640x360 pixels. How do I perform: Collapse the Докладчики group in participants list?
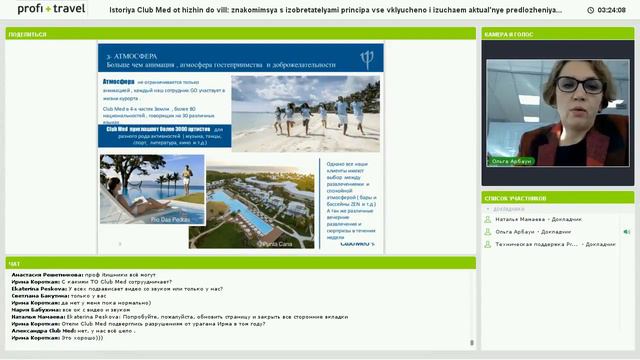click(x=487, y=209)
